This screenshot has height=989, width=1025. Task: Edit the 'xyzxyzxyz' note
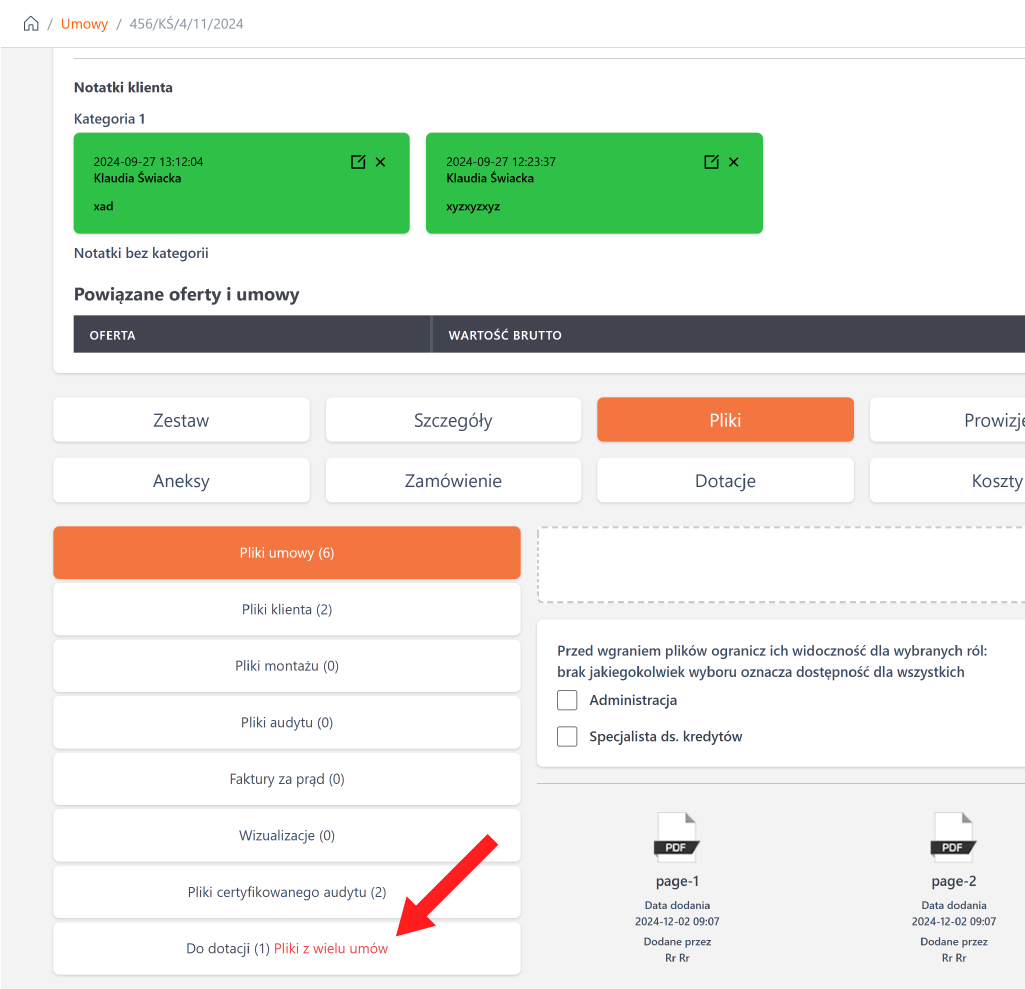[711, 162]
